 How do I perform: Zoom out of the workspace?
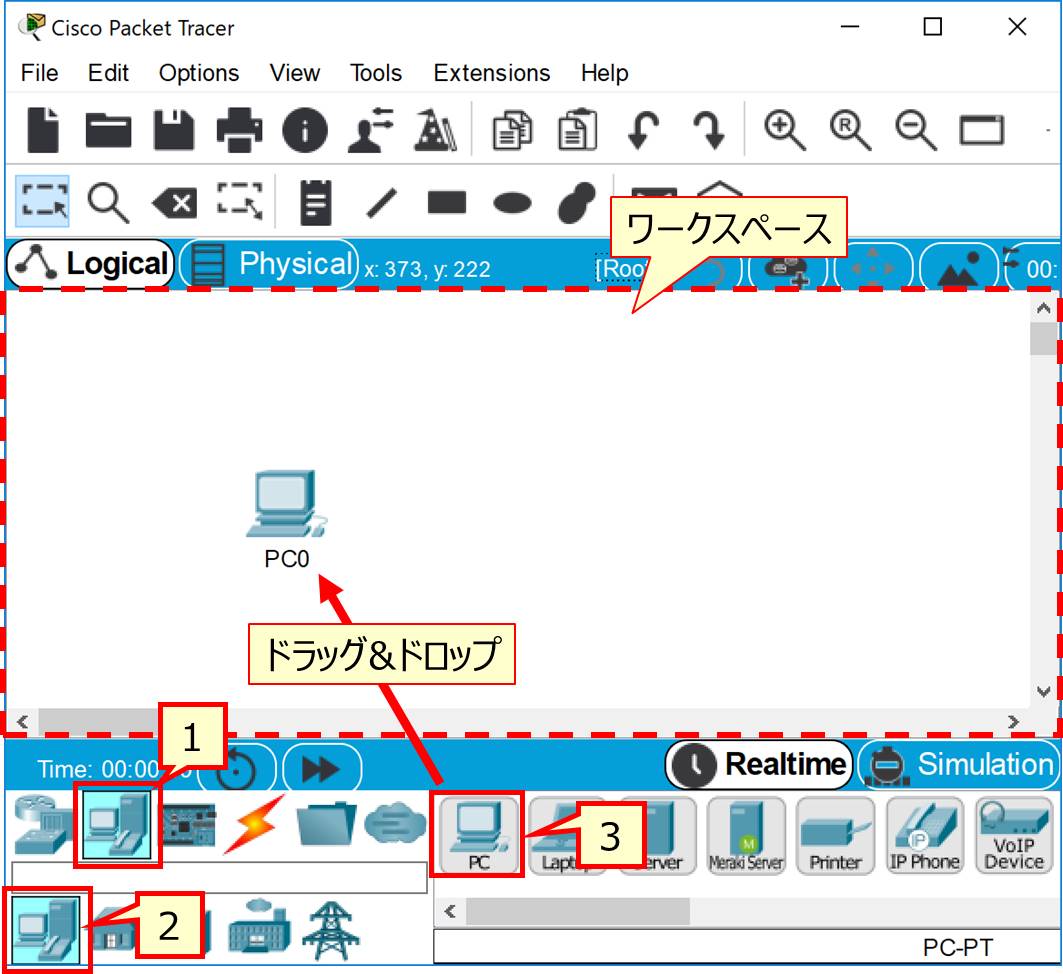(915, 129)
